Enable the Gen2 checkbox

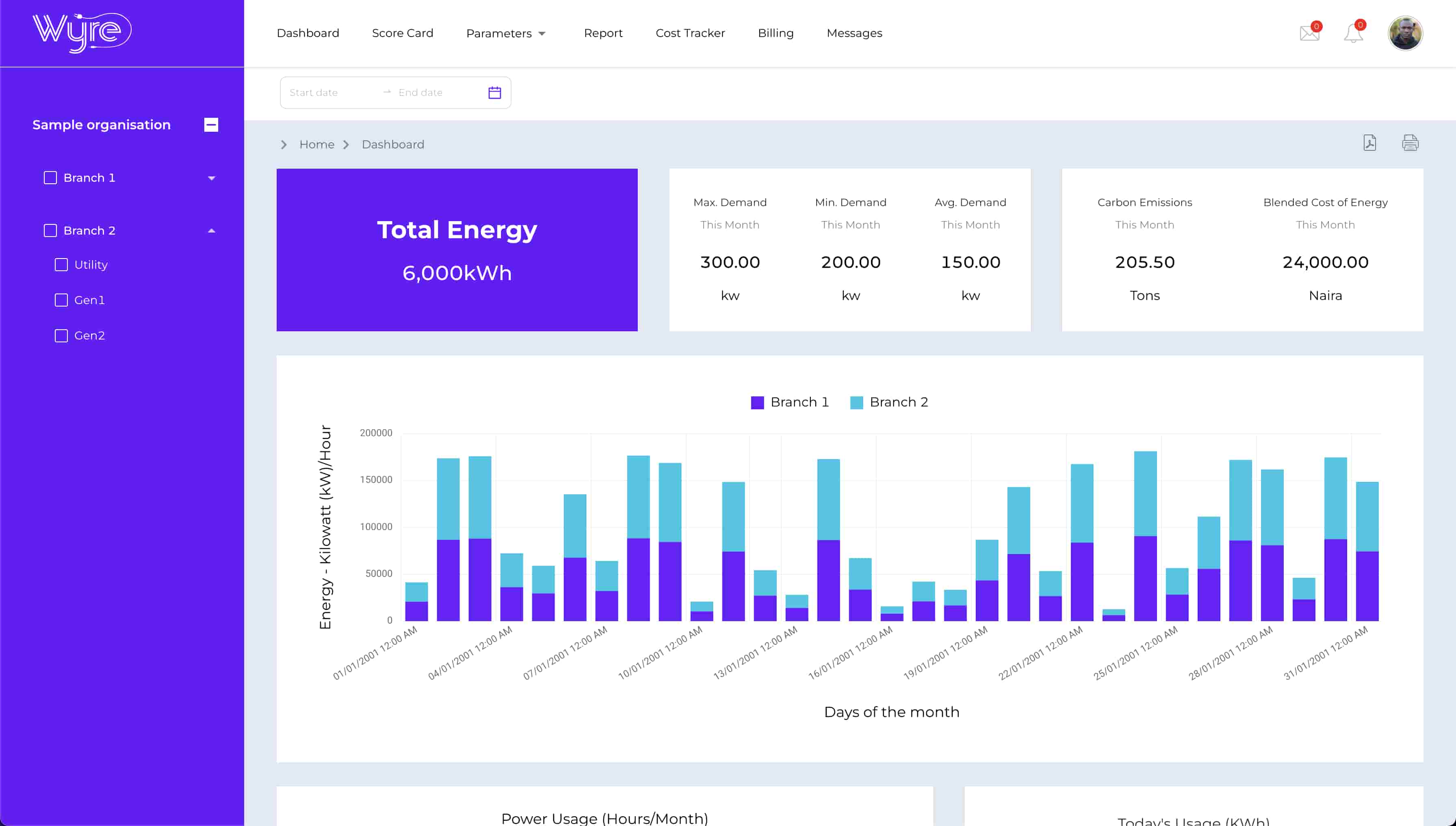[x=61, y=336]
